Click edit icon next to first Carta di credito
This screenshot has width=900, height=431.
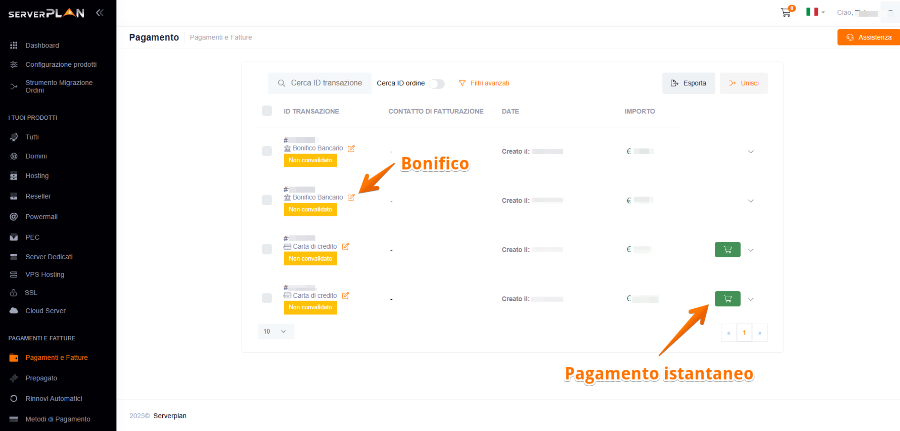pos(346,246)
